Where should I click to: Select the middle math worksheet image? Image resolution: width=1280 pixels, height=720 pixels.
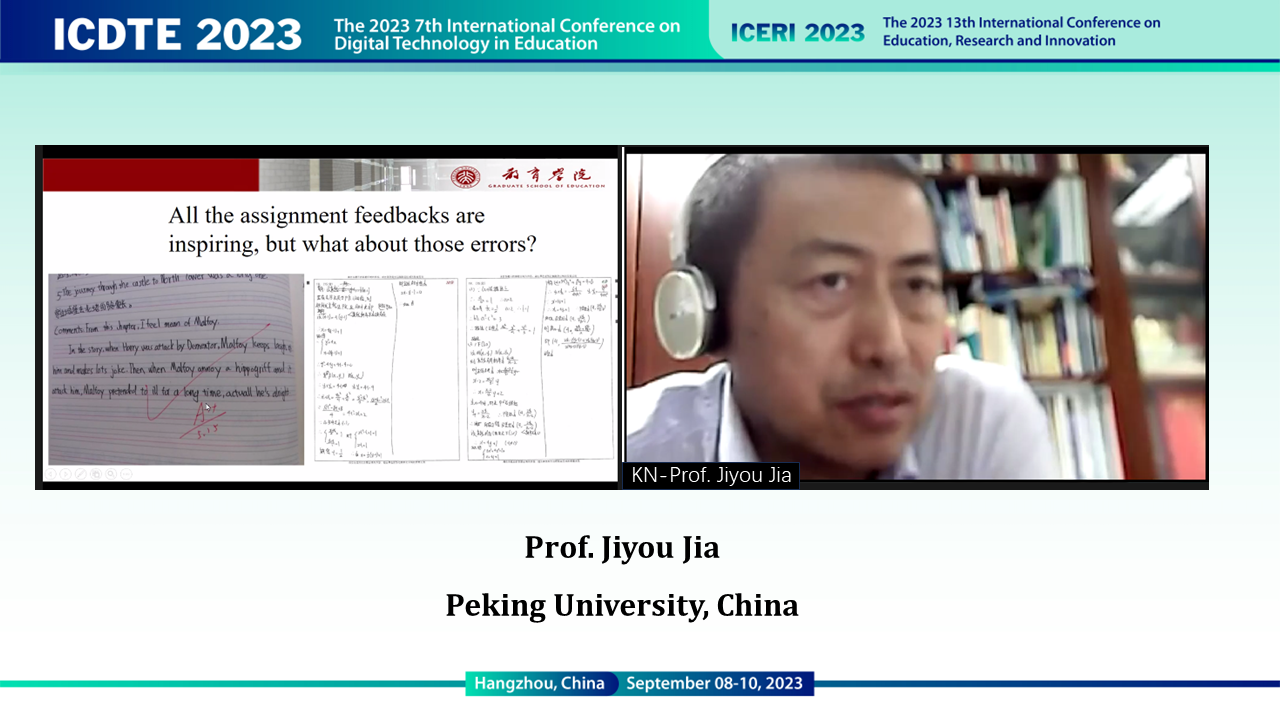pyautogui.click(x=386, y=368)
